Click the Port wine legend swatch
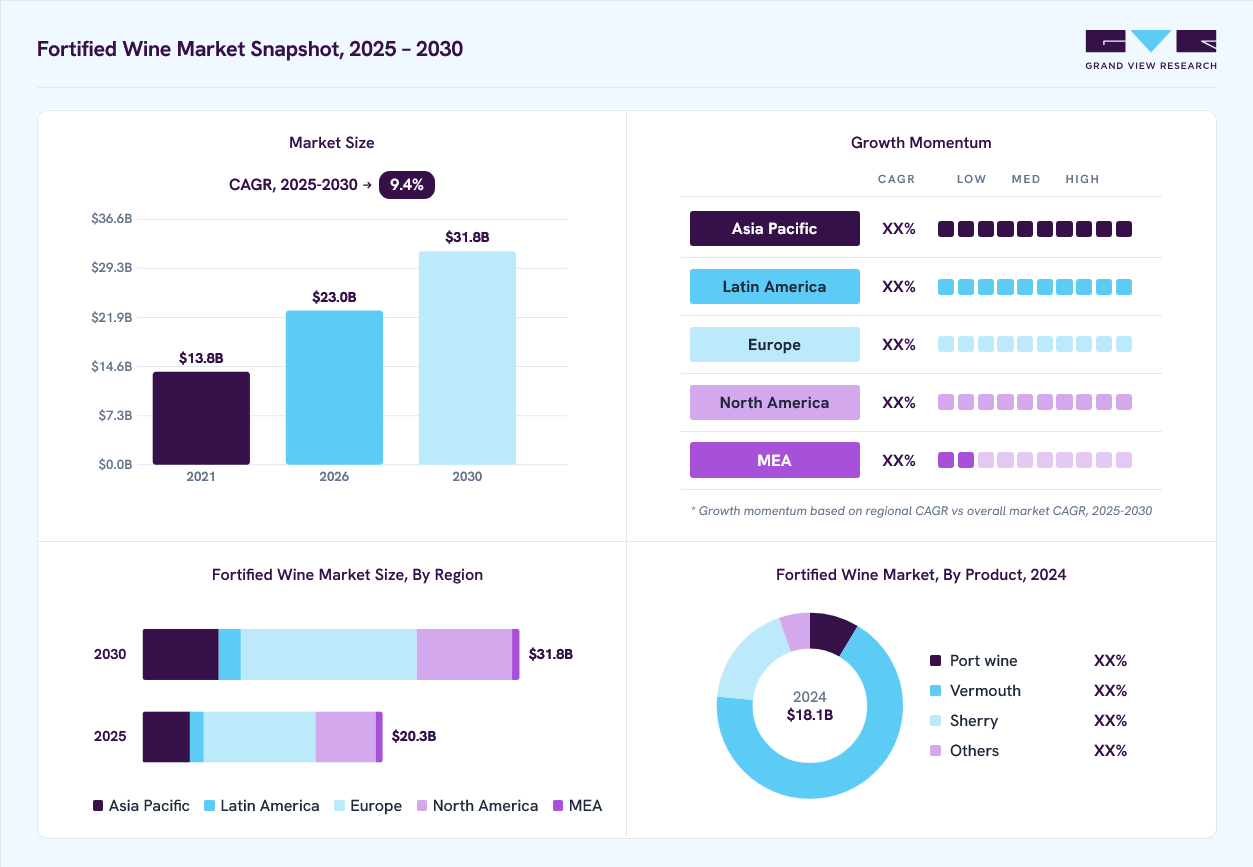Image resolution: width=1253 pixels, height=867 pixels. pyautogui.click(x=936, y=661)
